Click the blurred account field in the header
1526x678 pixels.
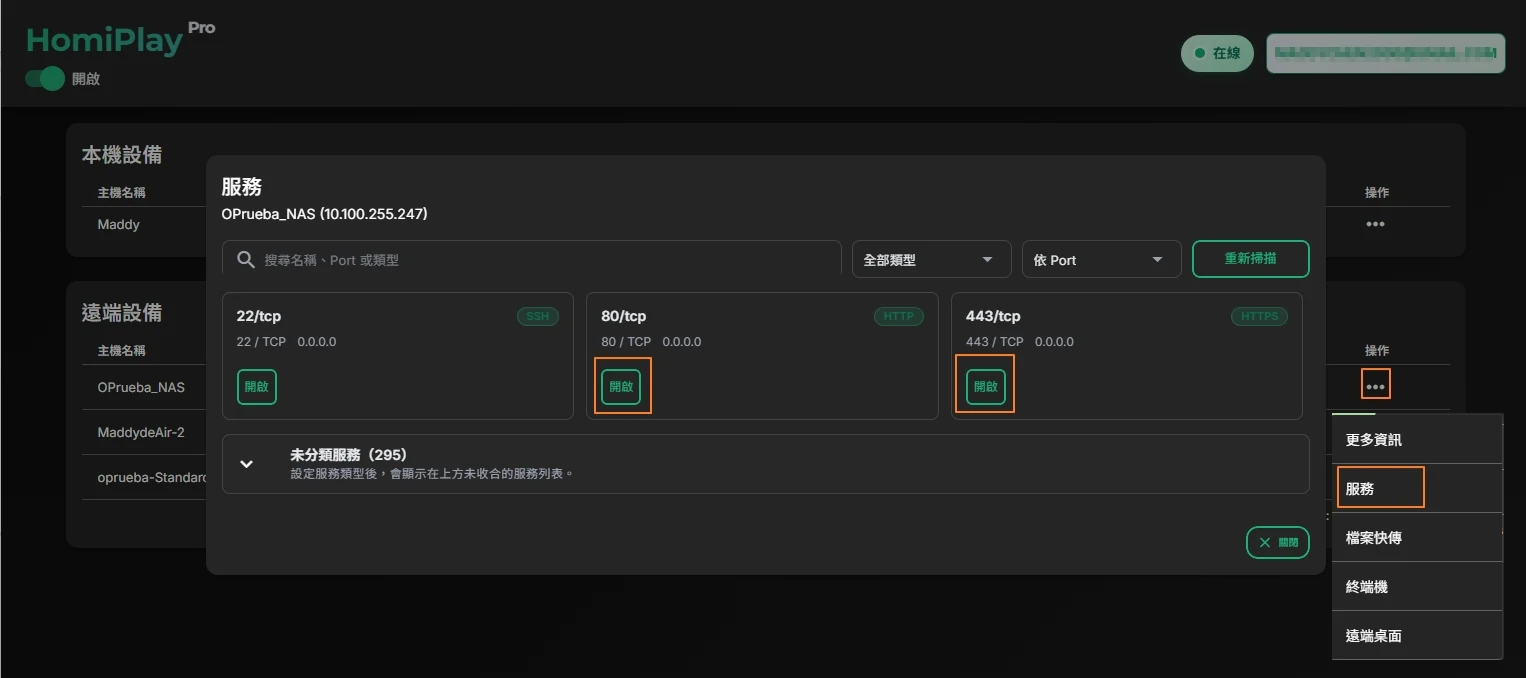(1386, 53)
